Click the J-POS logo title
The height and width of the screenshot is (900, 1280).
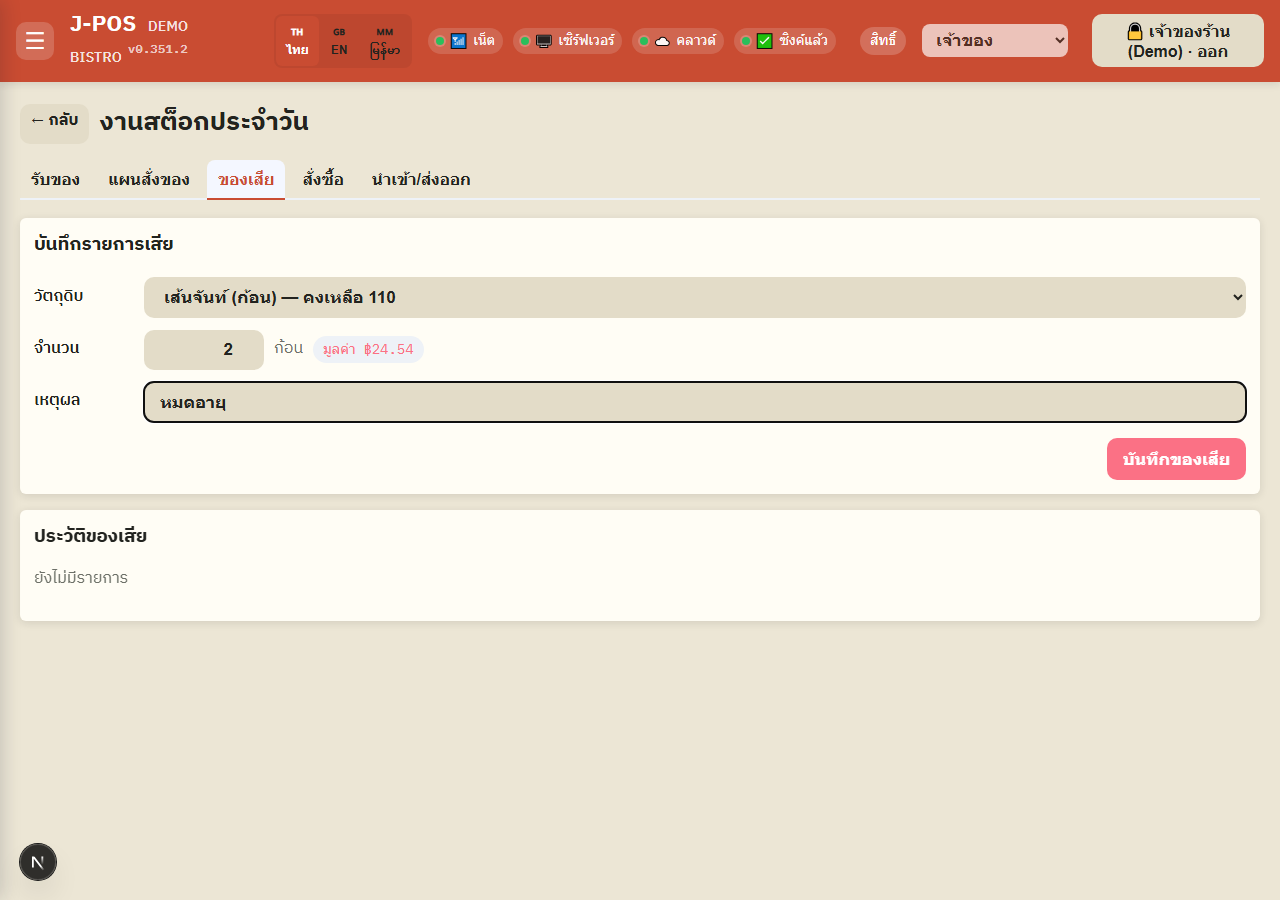pyautogui.click(x=103, y=24)
